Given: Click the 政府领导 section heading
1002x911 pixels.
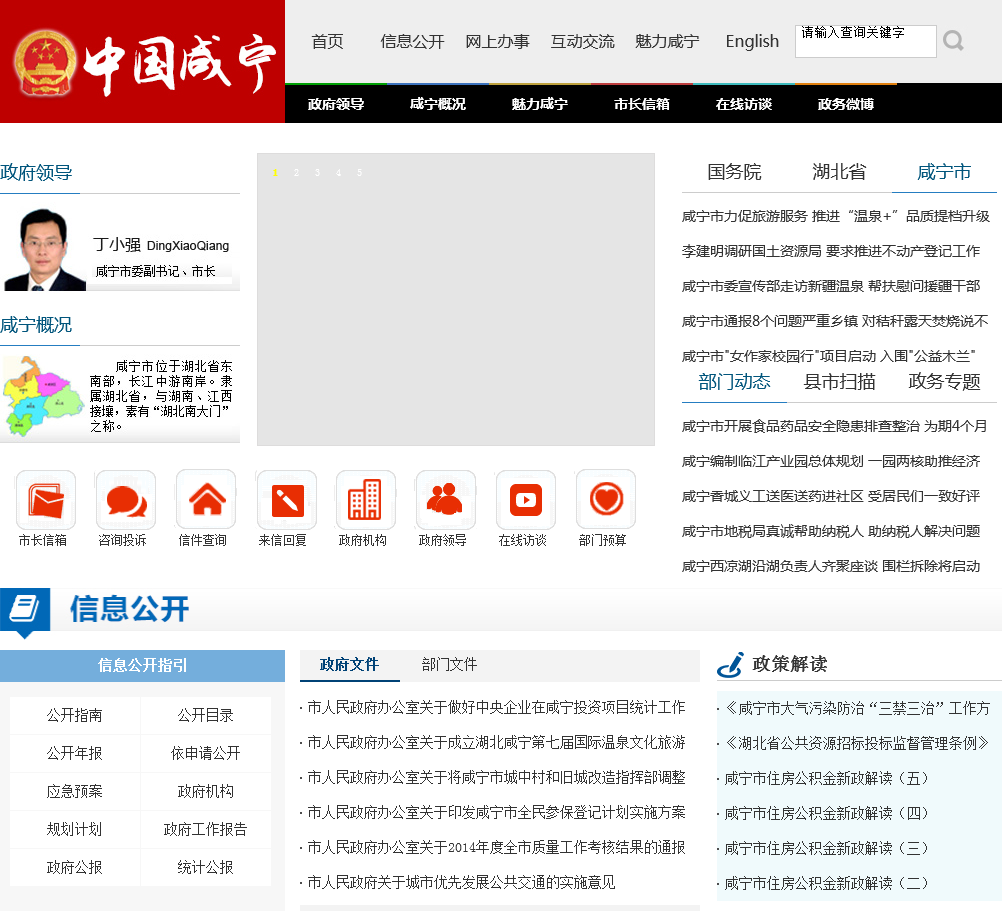Looking at the screenshot, I should point(36,172).
